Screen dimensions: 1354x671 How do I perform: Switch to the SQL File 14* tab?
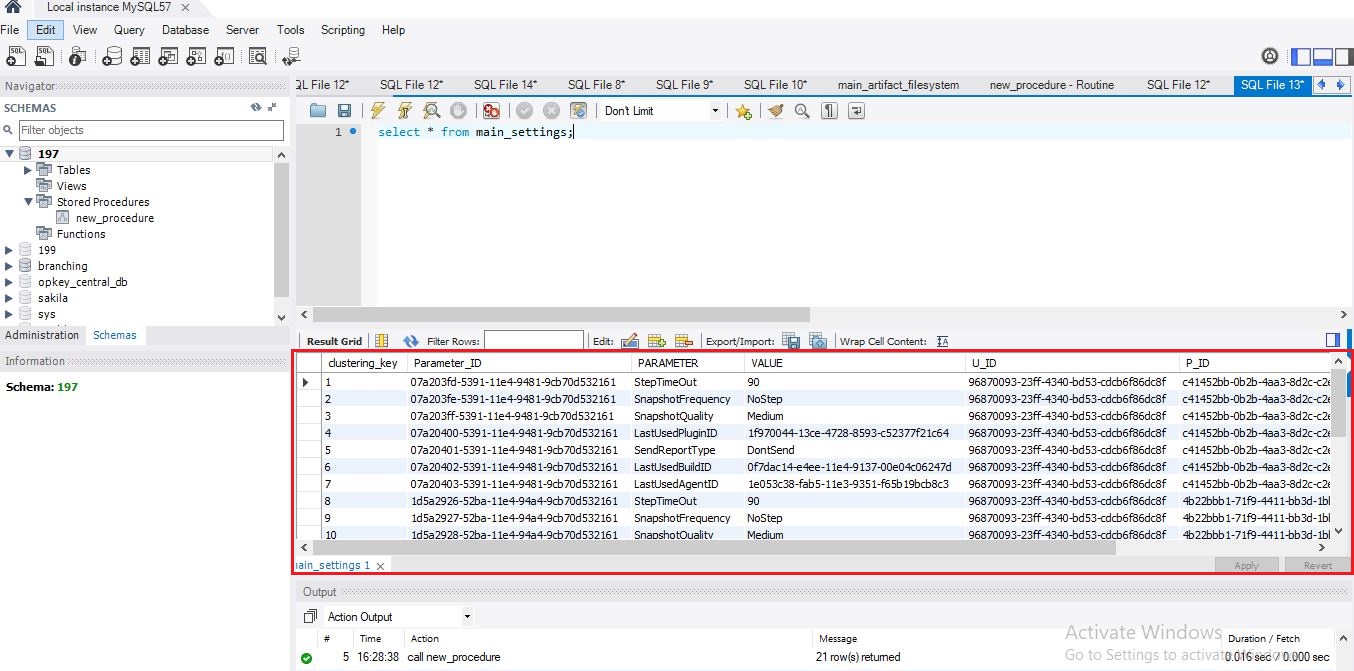[x=505, y=85]
